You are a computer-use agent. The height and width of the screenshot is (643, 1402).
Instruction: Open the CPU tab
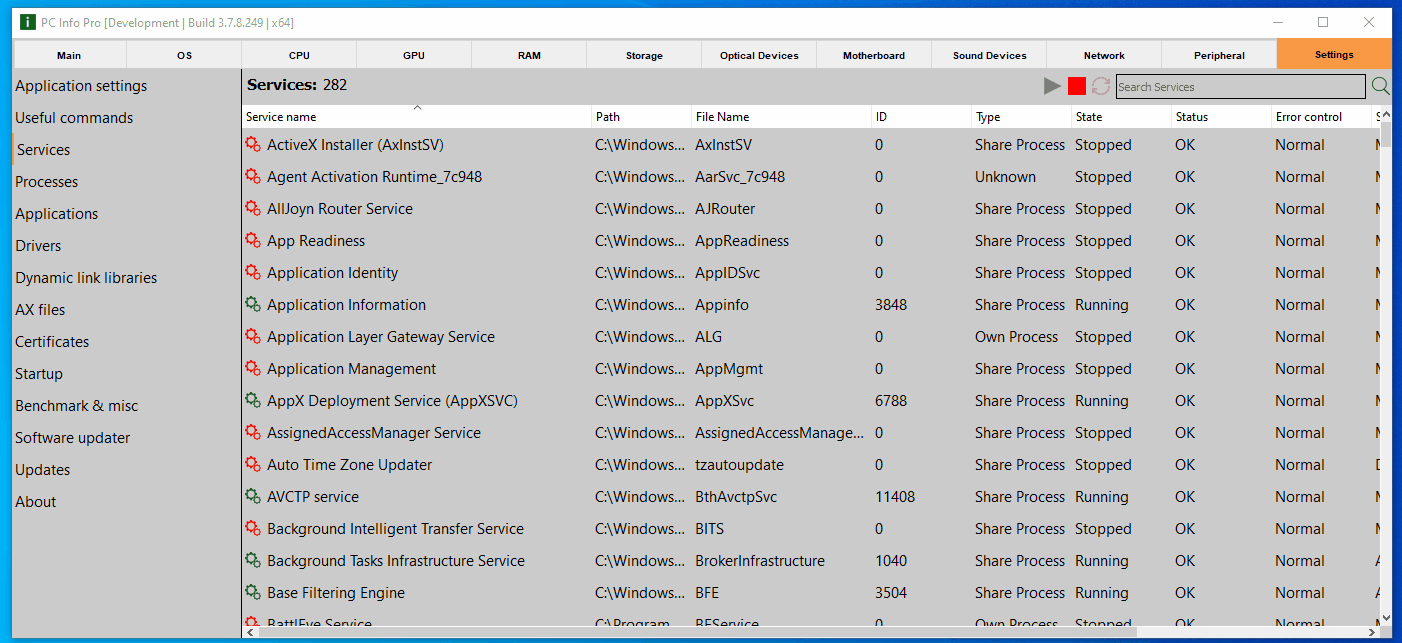click(x=299, y=55)
